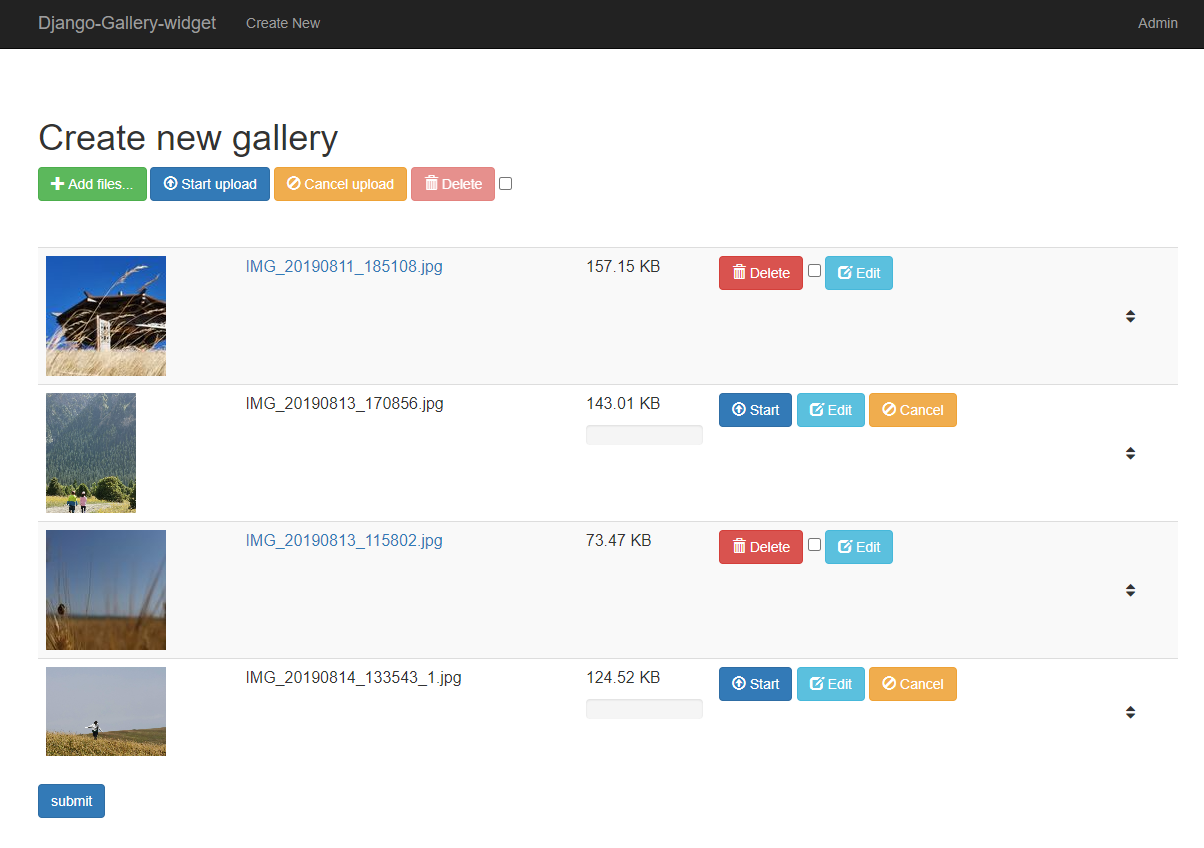Click the trash icon to delete IMG_20190811_185108.jpg
1204x848 pixels.
click(x=740, y=272)
